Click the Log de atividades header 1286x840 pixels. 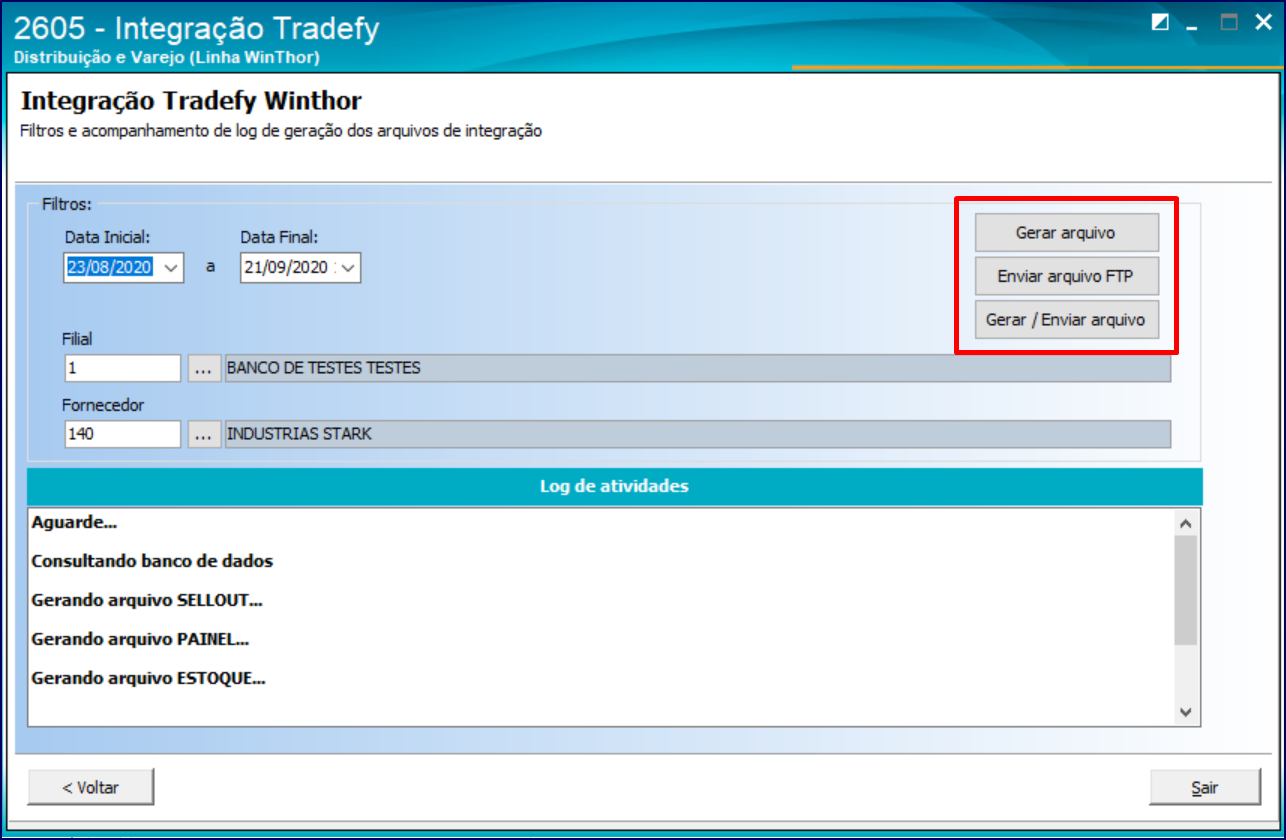pos(614,486)
